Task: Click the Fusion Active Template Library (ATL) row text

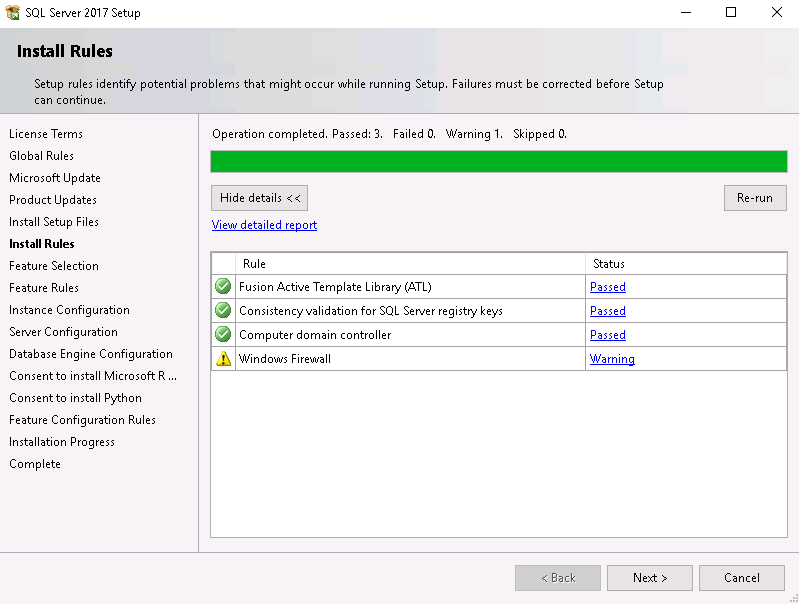Action: coord(335,287)
